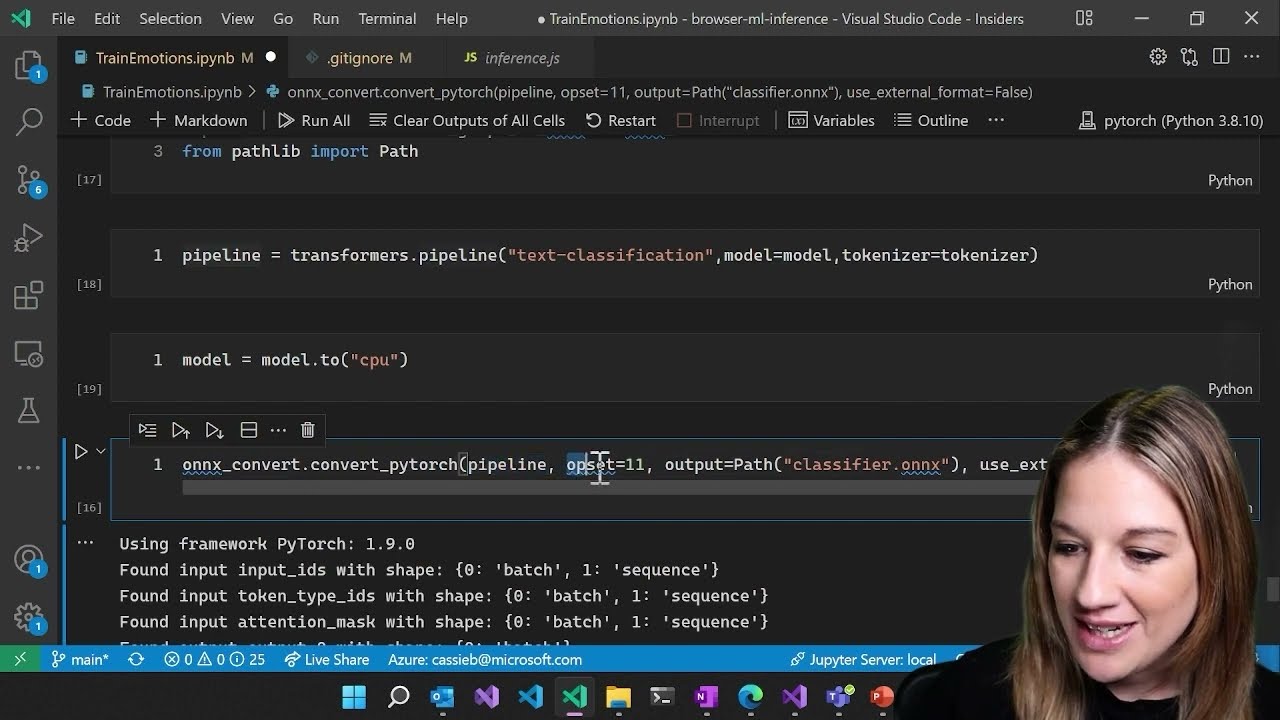
Task: Open the View menu
Action: [237, 18]
